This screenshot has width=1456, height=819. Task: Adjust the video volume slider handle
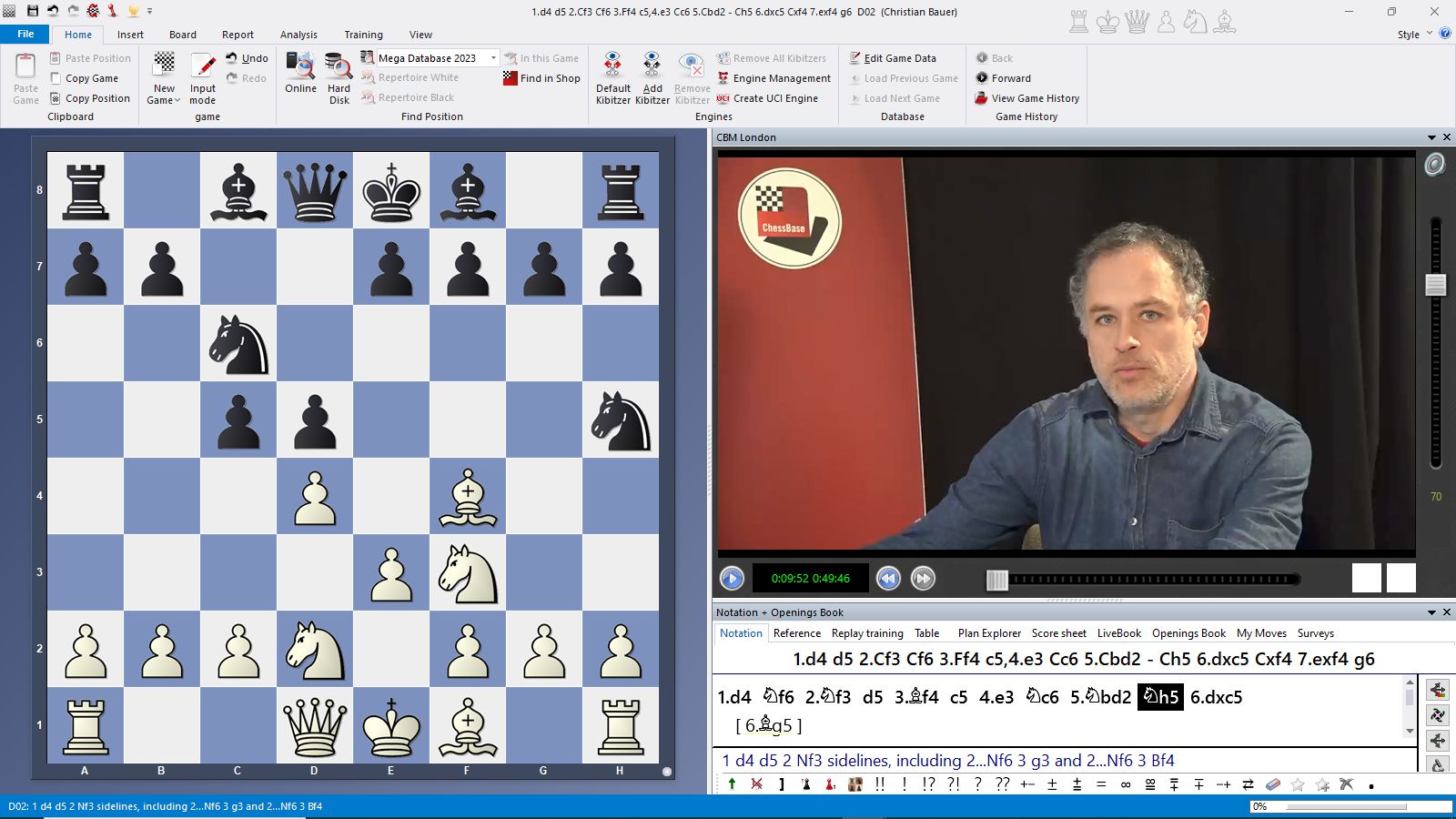pos(1435,285)
